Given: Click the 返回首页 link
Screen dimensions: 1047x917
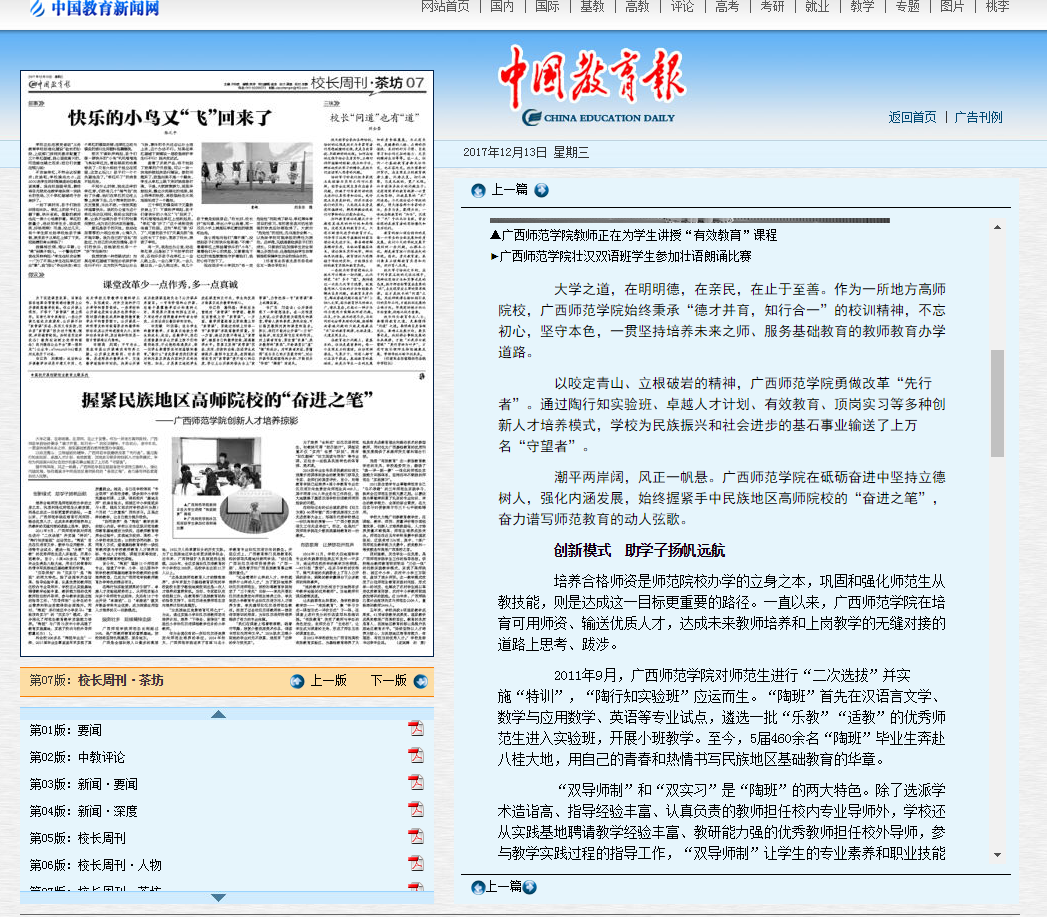Looking at the screenshot, I should [x=912, y=118].
